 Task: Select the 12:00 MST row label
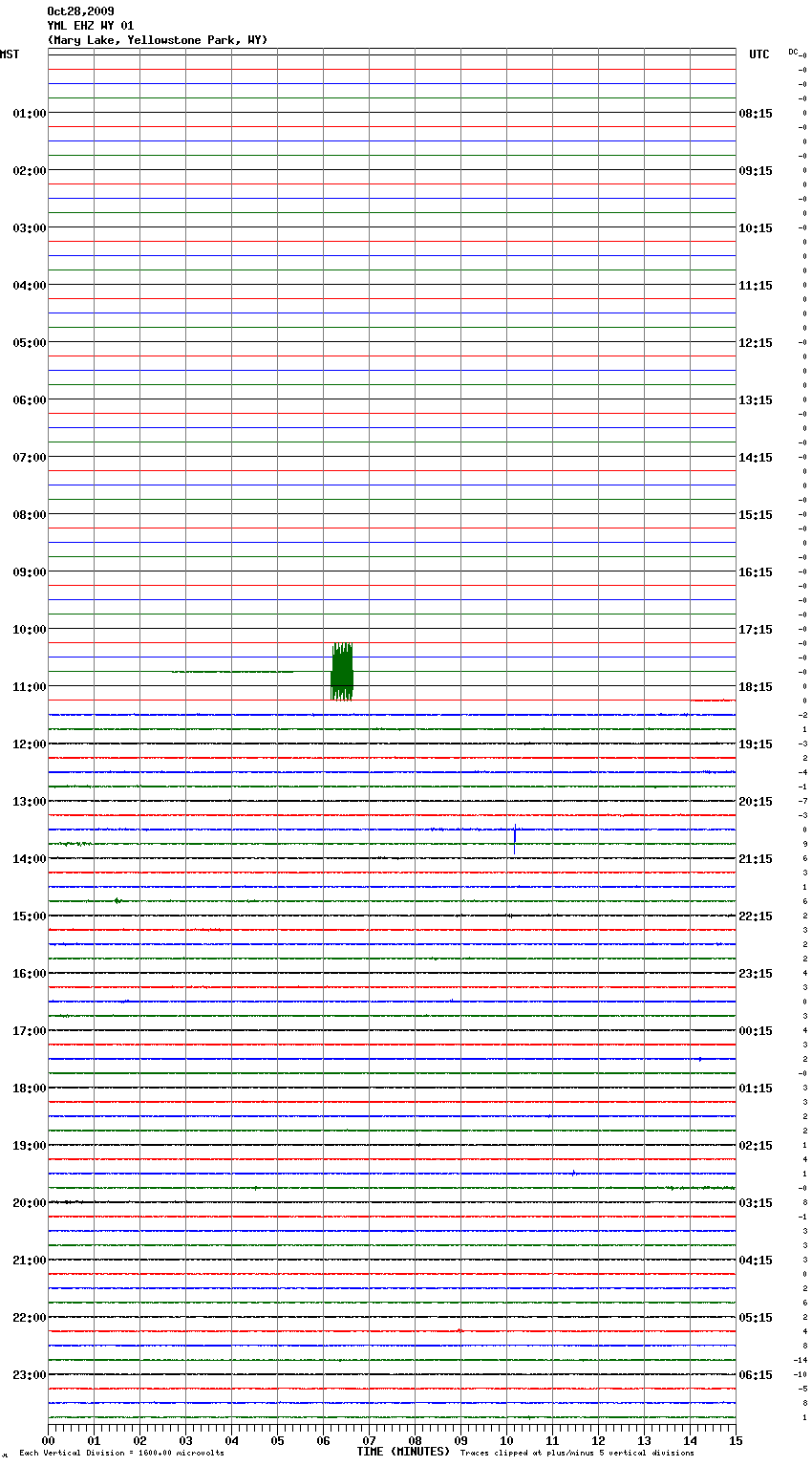point(30,744)
